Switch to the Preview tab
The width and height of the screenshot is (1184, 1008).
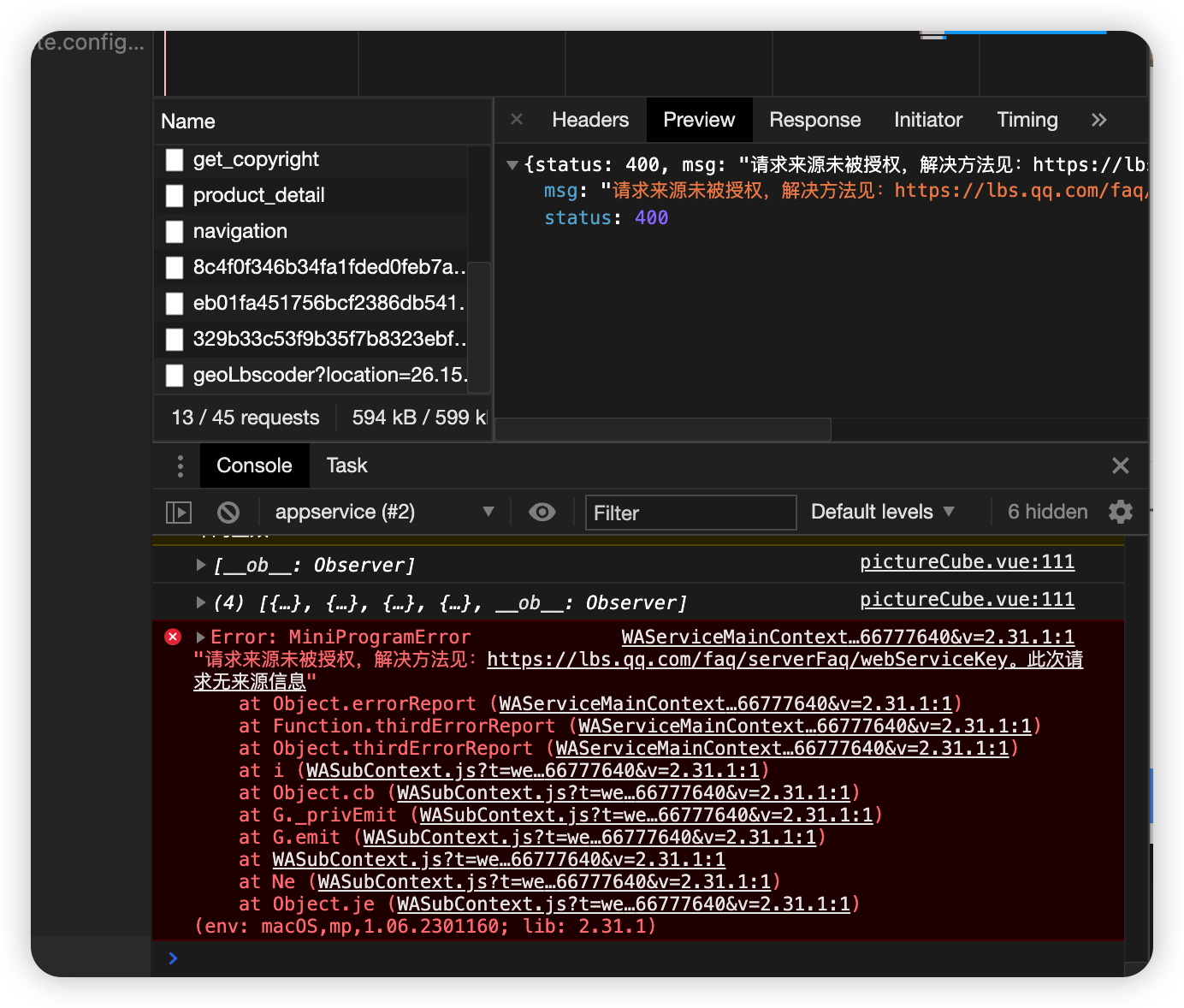[699, 120]
